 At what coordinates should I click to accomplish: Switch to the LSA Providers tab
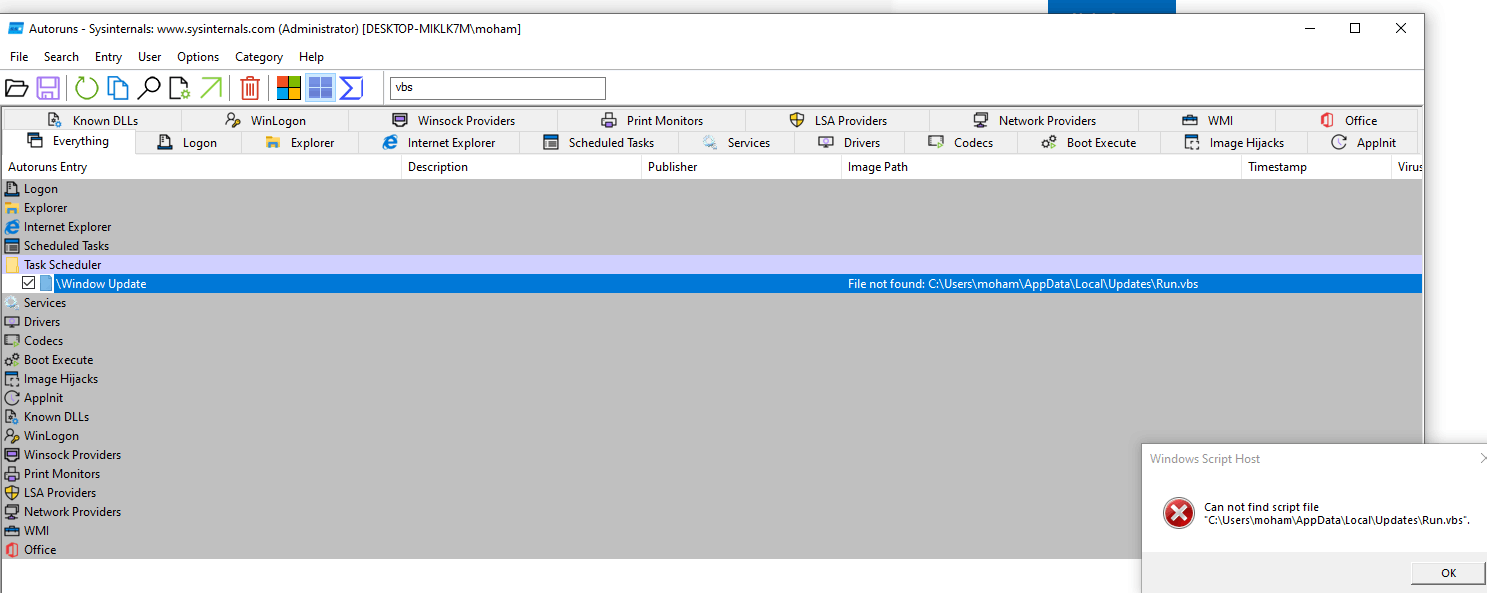tap(838, 120)
